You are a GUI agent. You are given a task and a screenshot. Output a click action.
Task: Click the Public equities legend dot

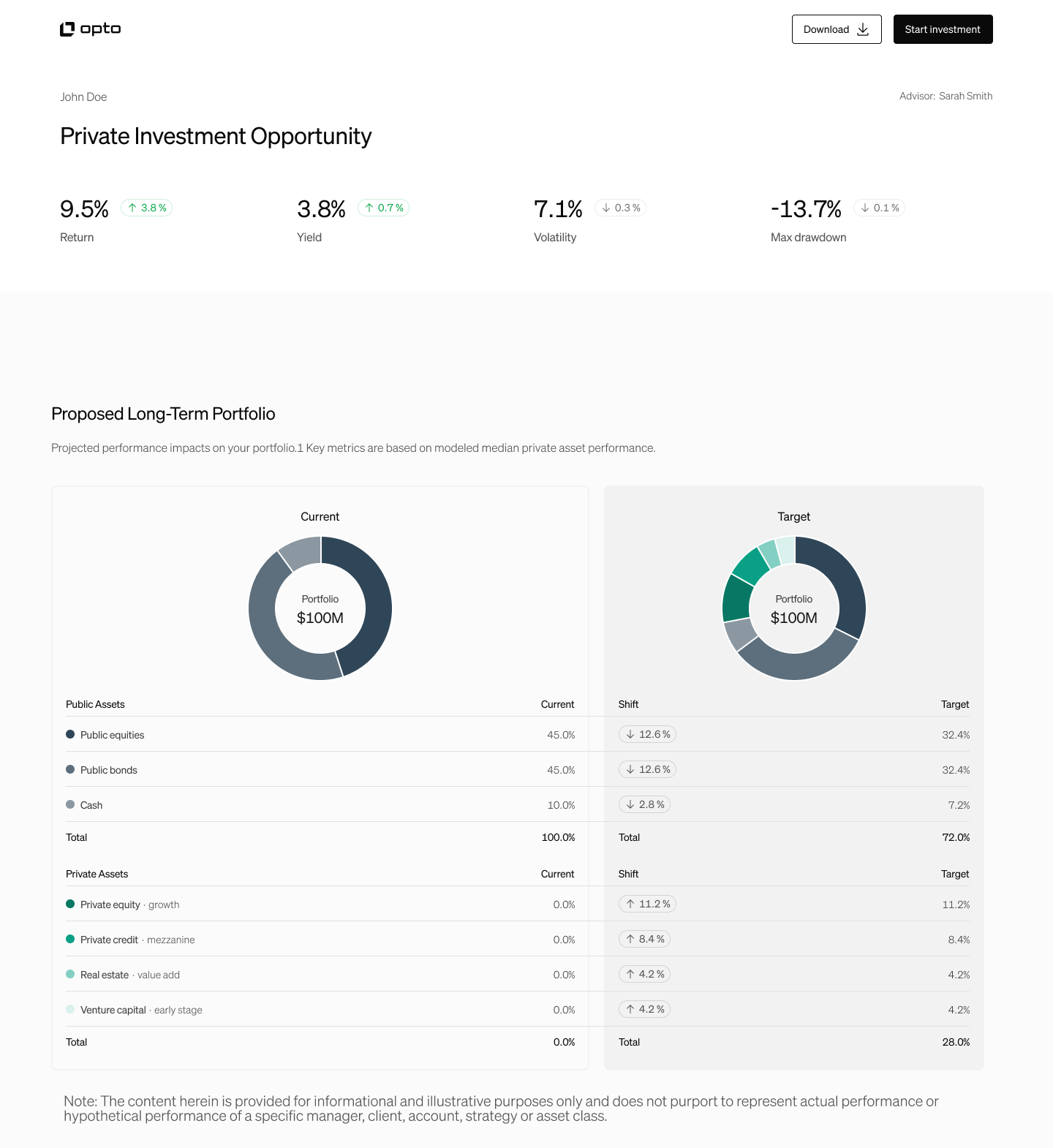70,734
